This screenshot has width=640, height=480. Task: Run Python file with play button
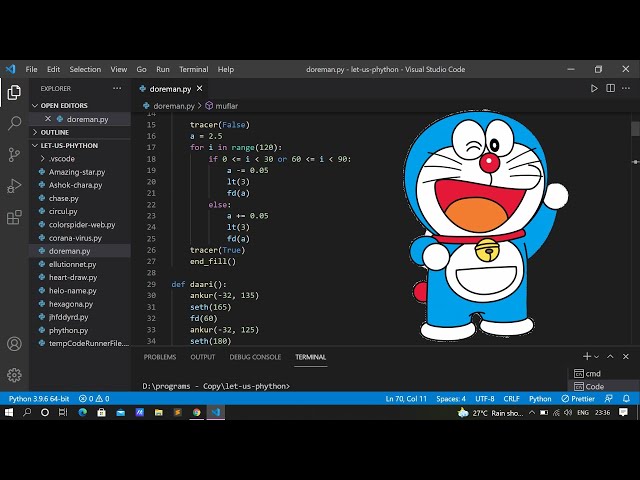(x=594, y=89)
